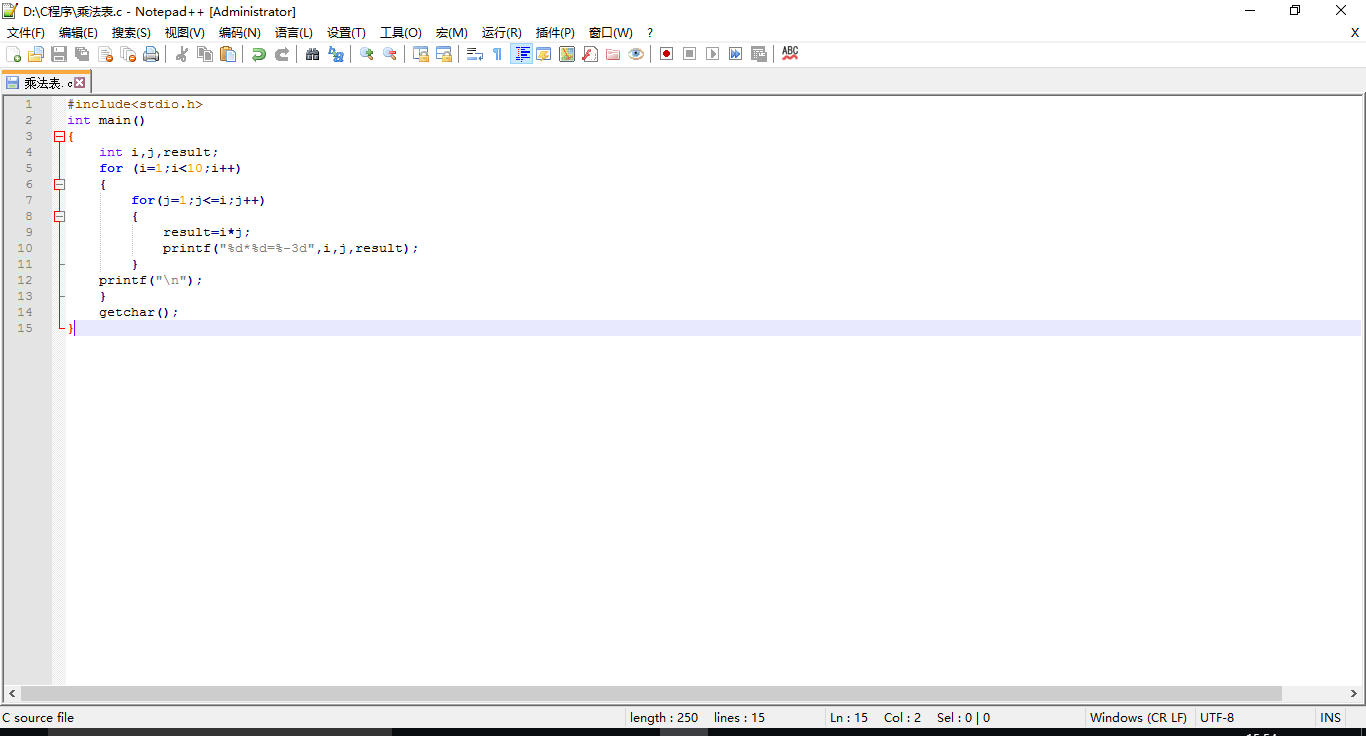Switch encoding via UTF-8 status bar item
The width and height of the screenshot is (1366, 736).
click(x=1218, y=717)
